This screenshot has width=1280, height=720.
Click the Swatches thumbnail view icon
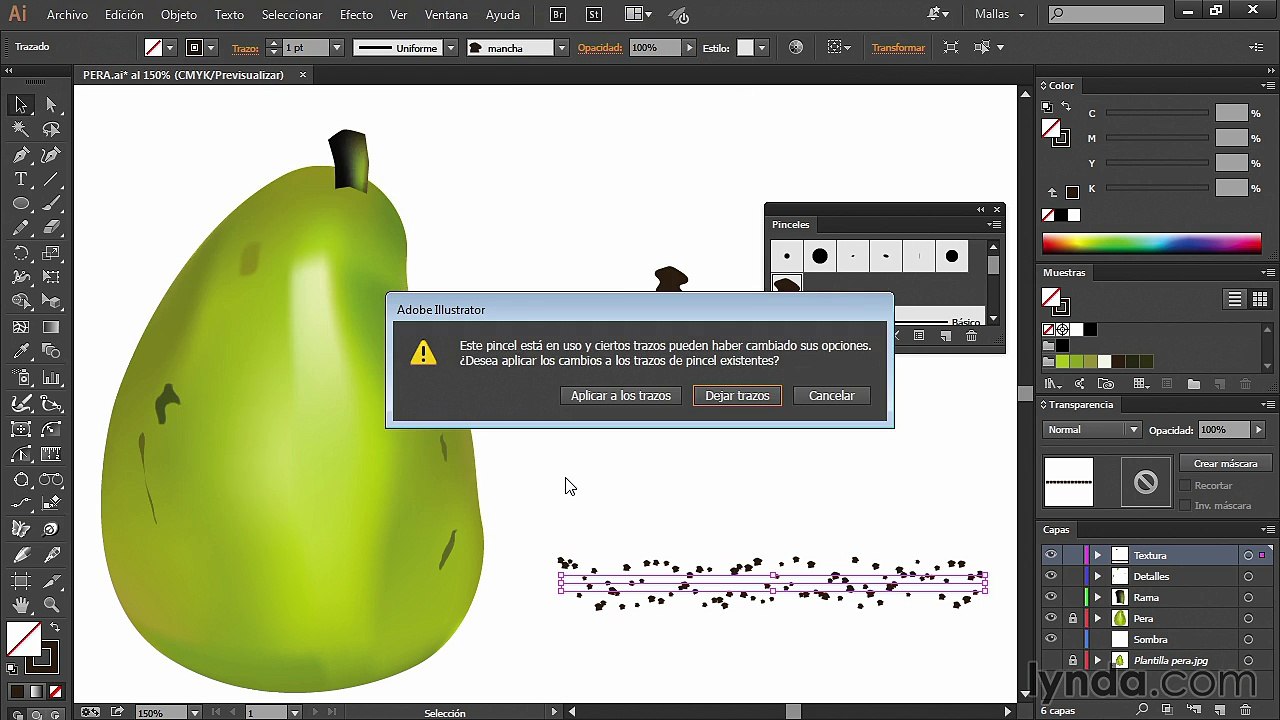(x=1259, y=300)
